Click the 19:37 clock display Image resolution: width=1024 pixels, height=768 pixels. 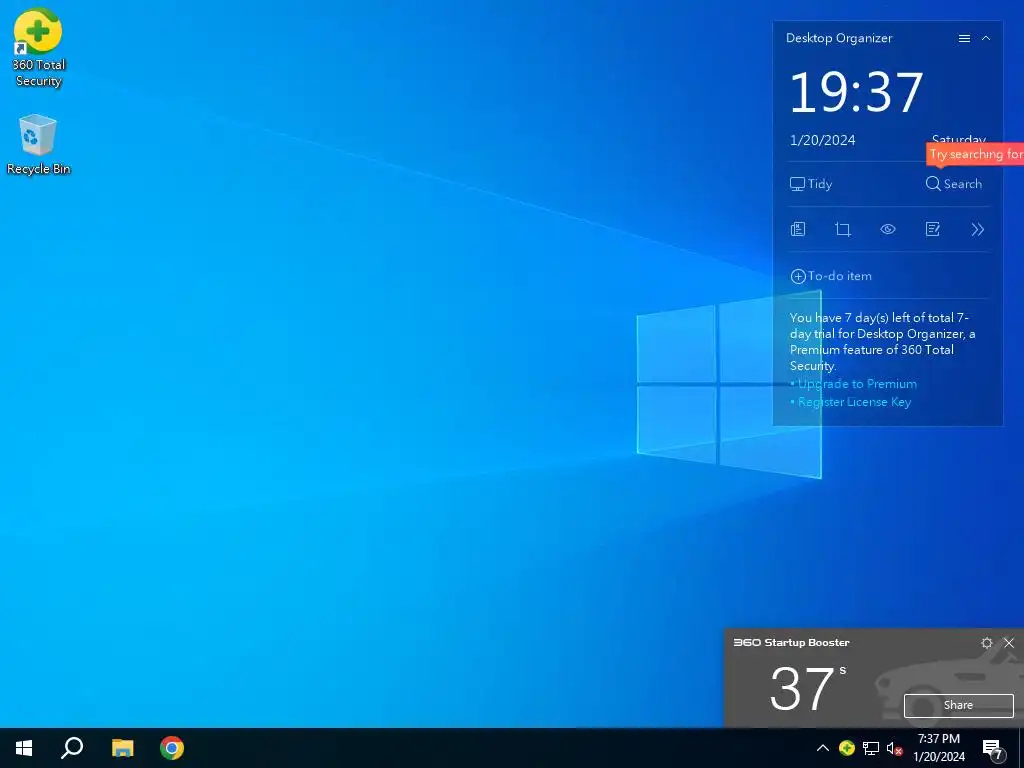pos(856,92)
